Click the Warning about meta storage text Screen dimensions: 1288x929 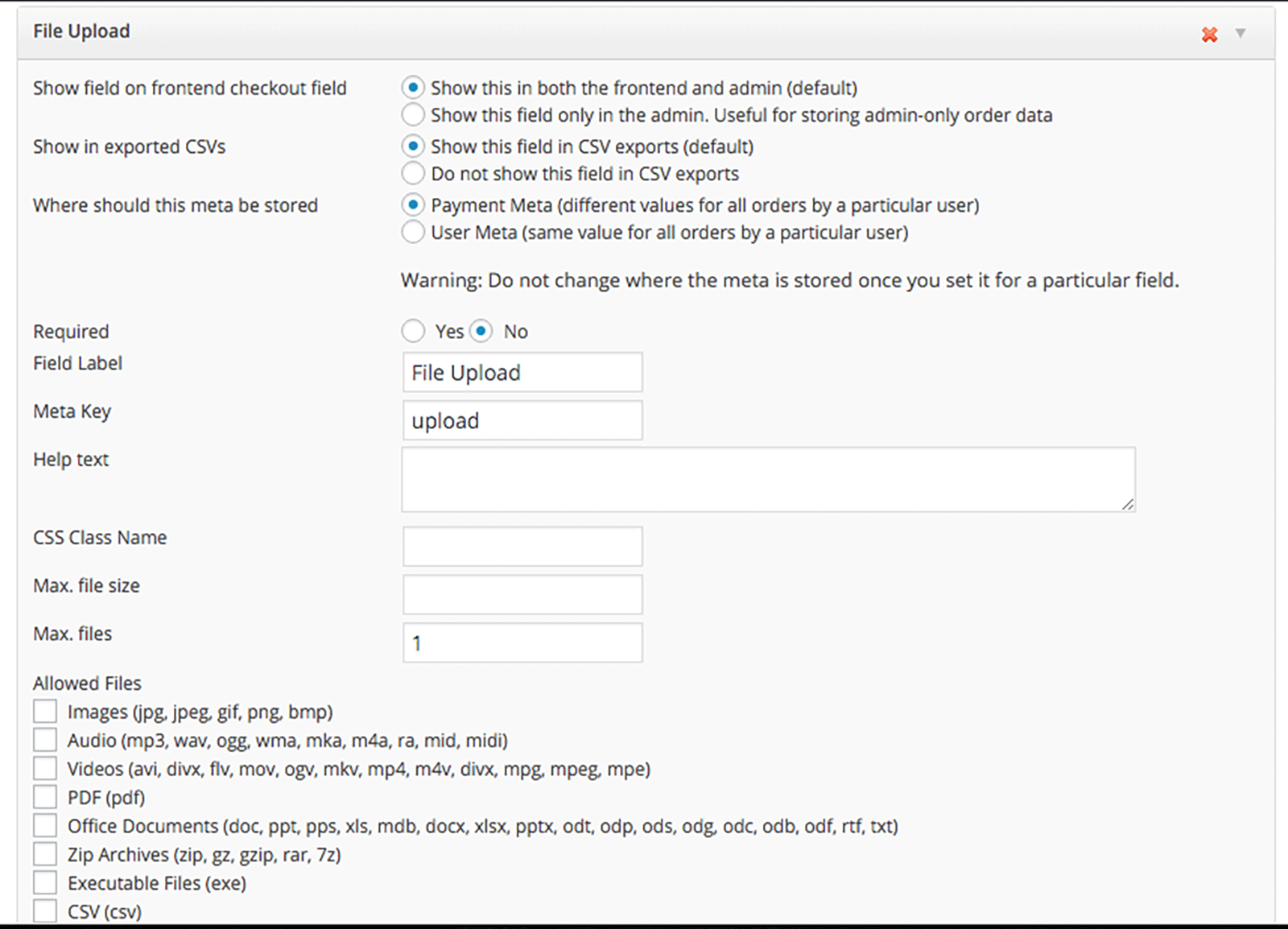pyautogui.click(x=790, y=281)
